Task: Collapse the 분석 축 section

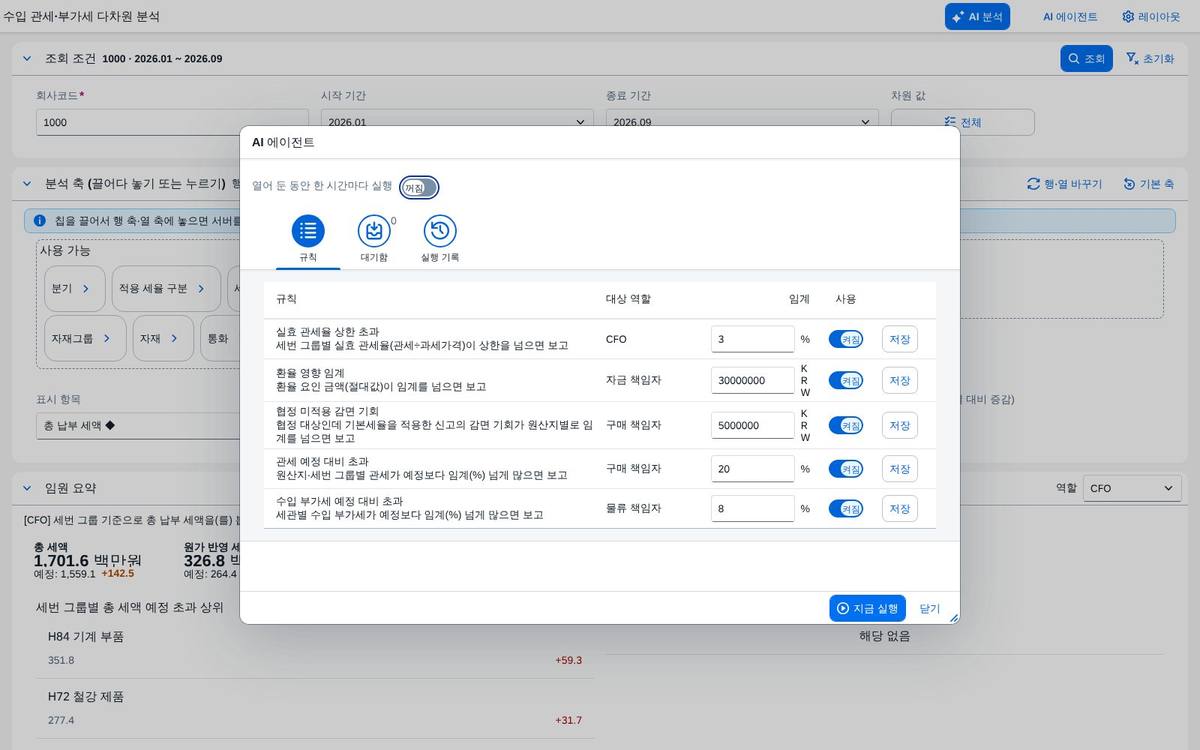Action: pyautogui.click(x=27, y=184)
